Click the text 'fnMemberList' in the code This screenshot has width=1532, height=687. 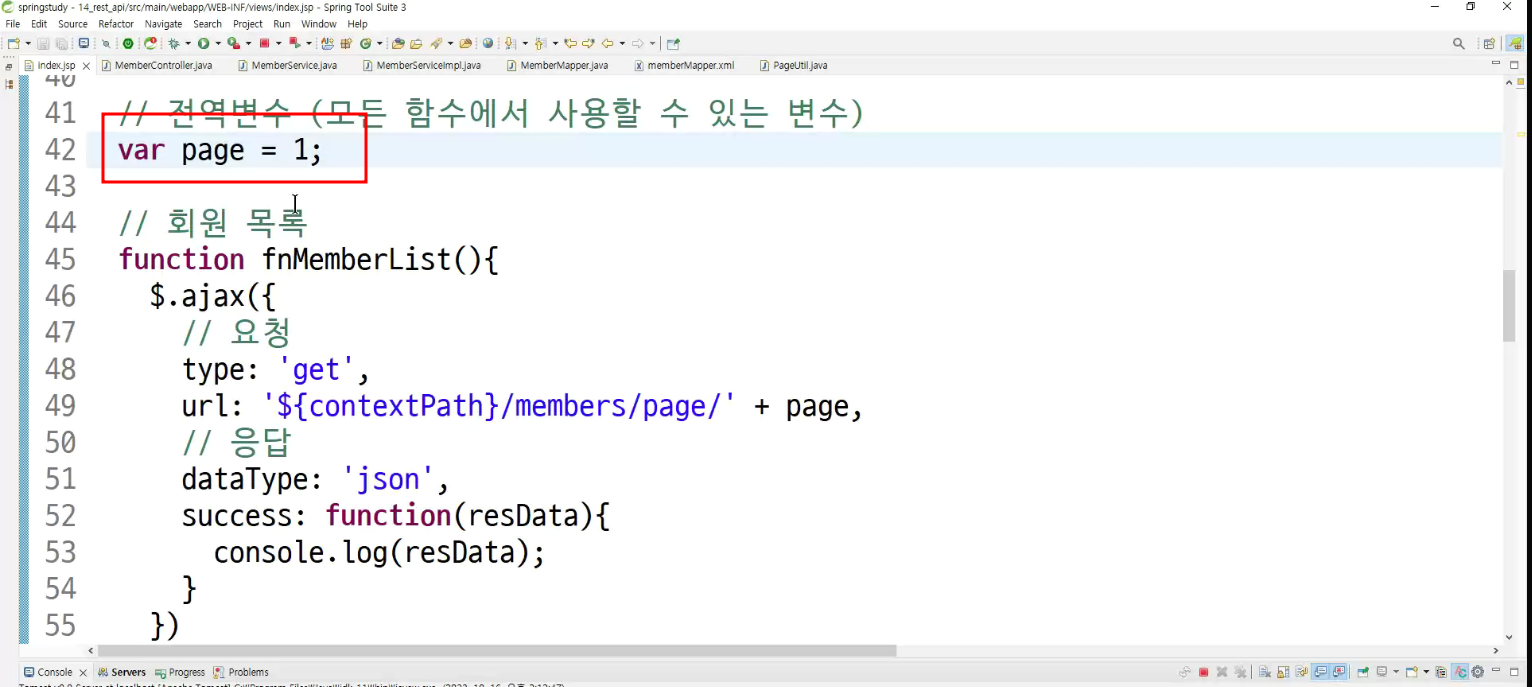[358, 260]
